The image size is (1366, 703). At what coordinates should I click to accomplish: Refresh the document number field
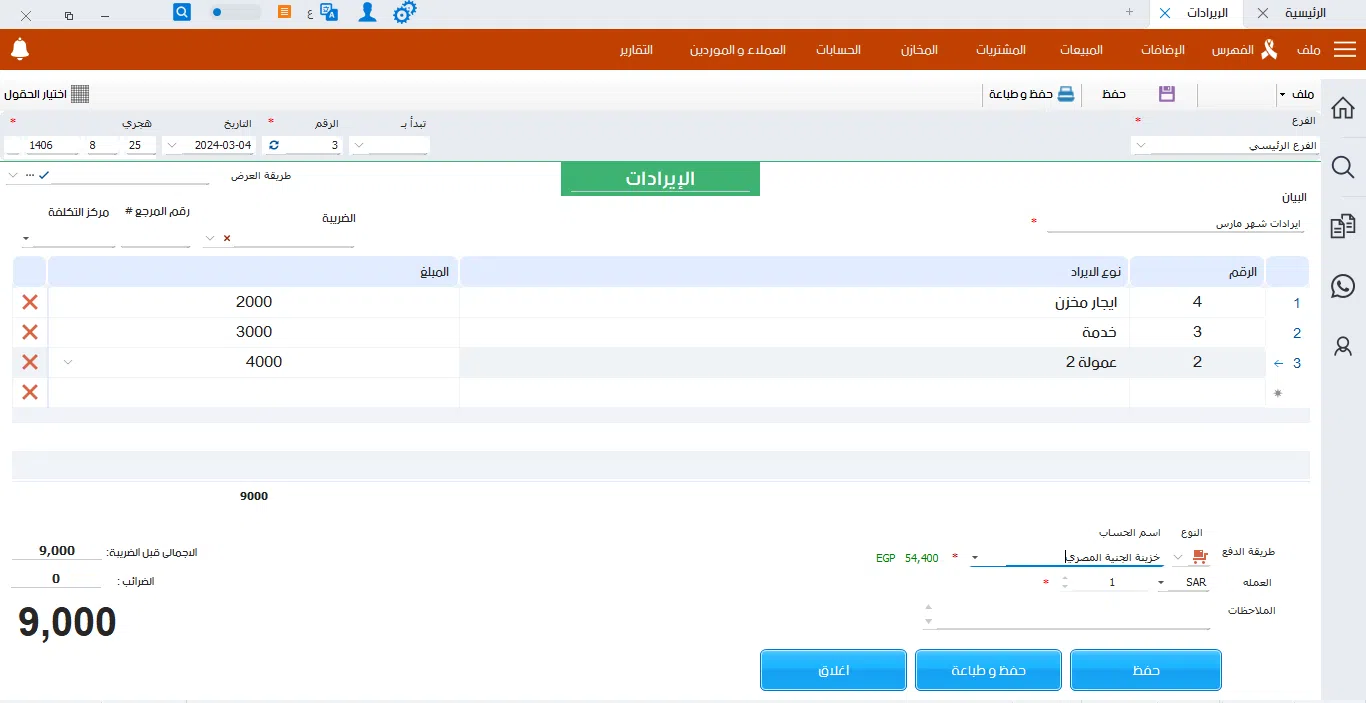pos(274,146)
